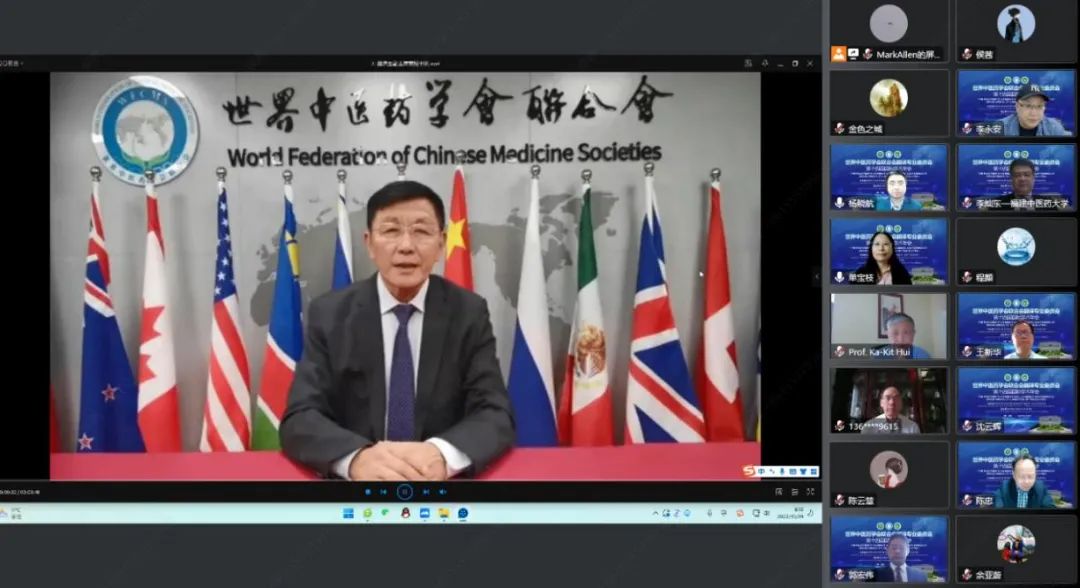The height and width of the screenshot is (588, 1080).
Task: Enter fullscreen mode in the video player
Action: pos(810,492)
